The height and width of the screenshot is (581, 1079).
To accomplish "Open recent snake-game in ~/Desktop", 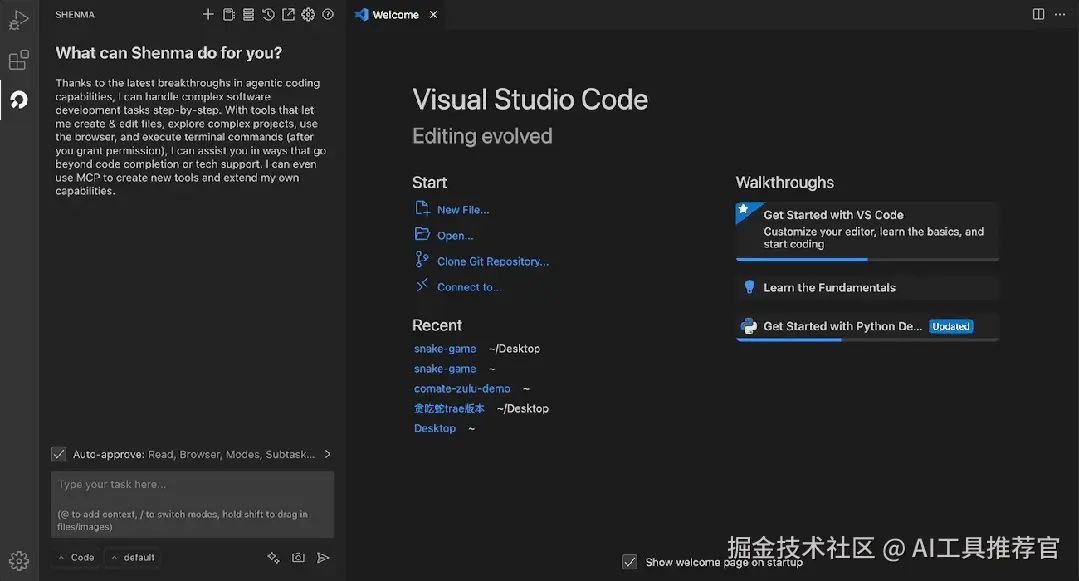I will click(x=445, y=349).
